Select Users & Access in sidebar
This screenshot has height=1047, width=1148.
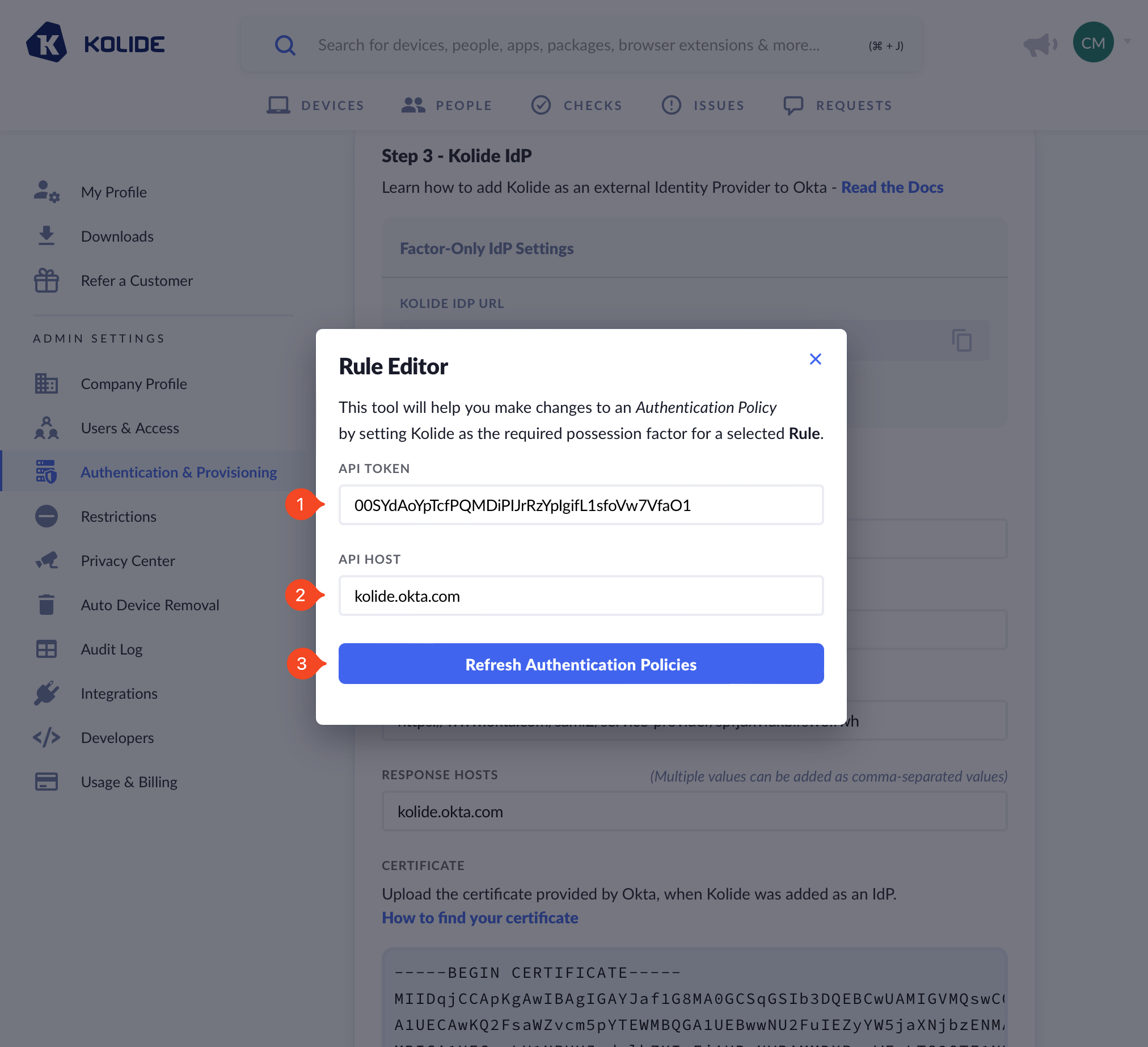click(129, 428)
